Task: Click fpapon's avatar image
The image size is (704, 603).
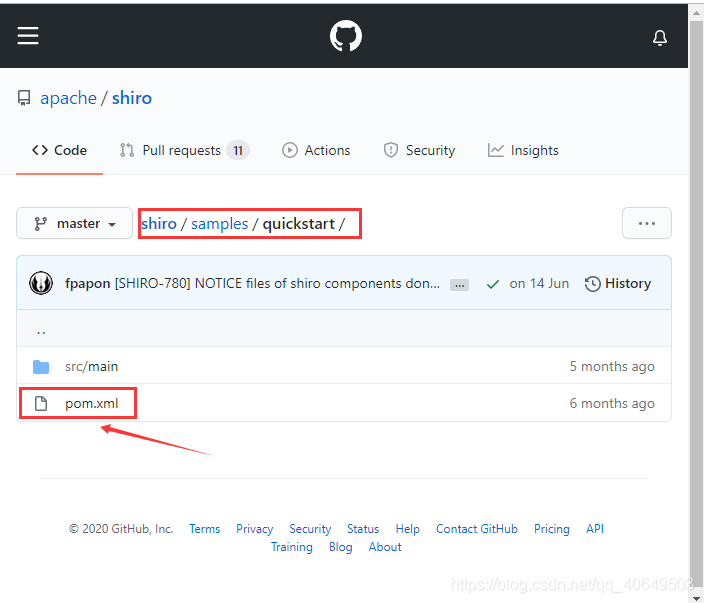Action: 41,283
